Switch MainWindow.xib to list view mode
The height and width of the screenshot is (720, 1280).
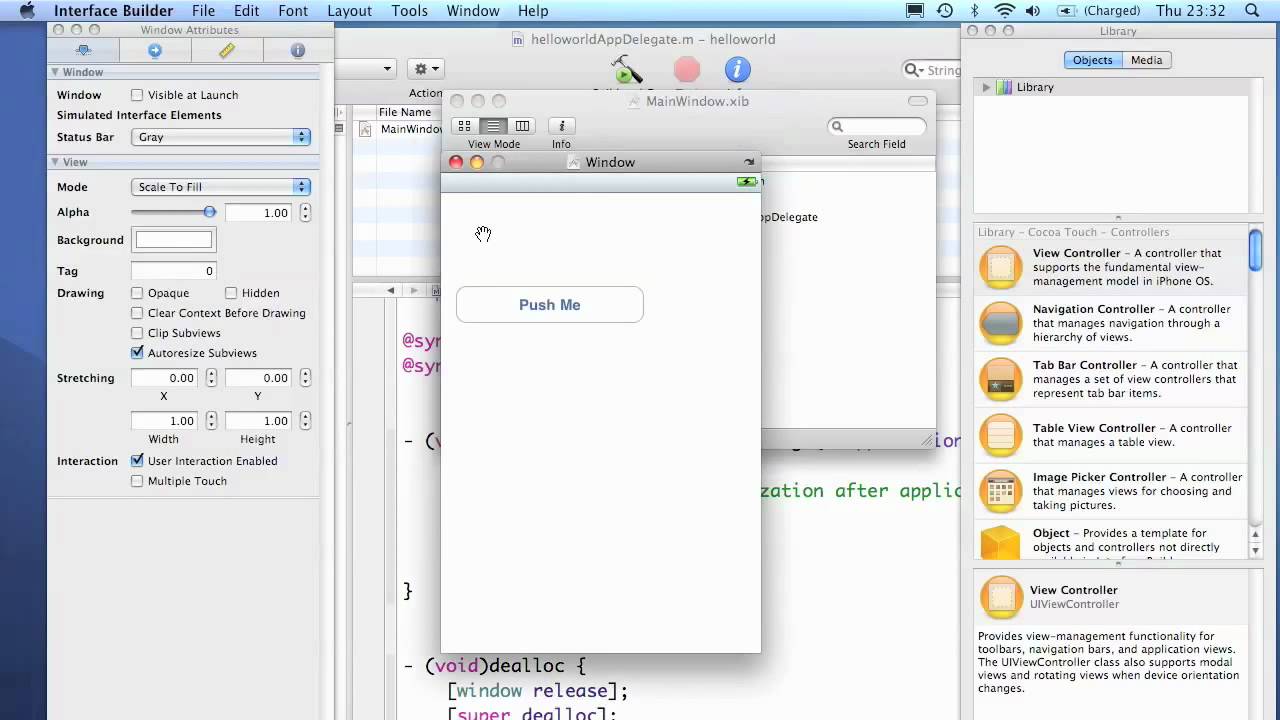coord(493,126)
